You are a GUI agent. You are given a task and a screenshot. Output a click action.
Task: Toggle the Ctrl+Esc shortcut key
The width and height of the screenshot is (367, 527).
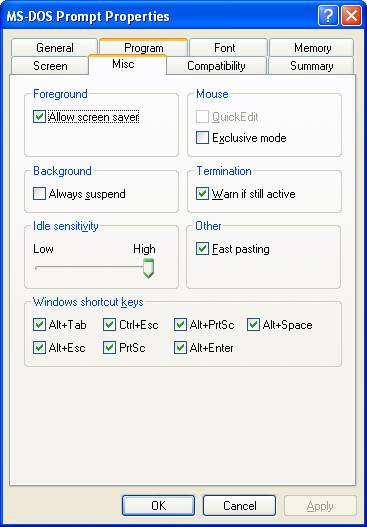click(x=110, y=325)
